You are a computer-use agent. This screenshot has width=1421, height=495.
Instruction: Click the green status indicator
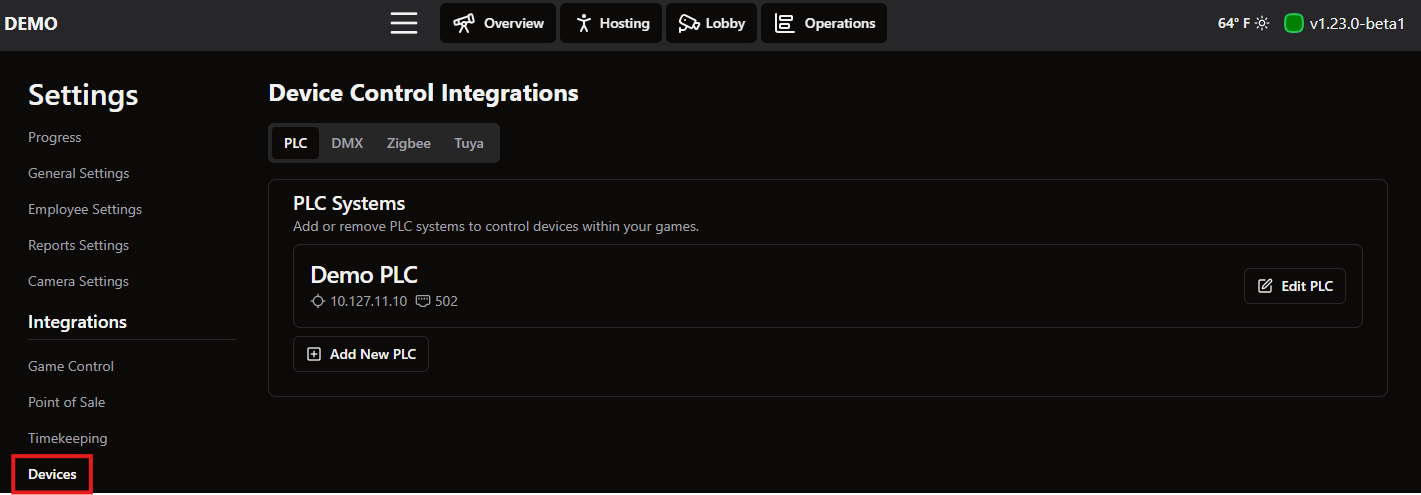click(1293, 23)
